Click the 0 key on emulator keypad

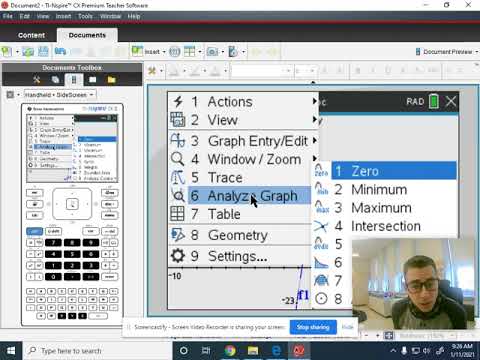pos(53,277)
